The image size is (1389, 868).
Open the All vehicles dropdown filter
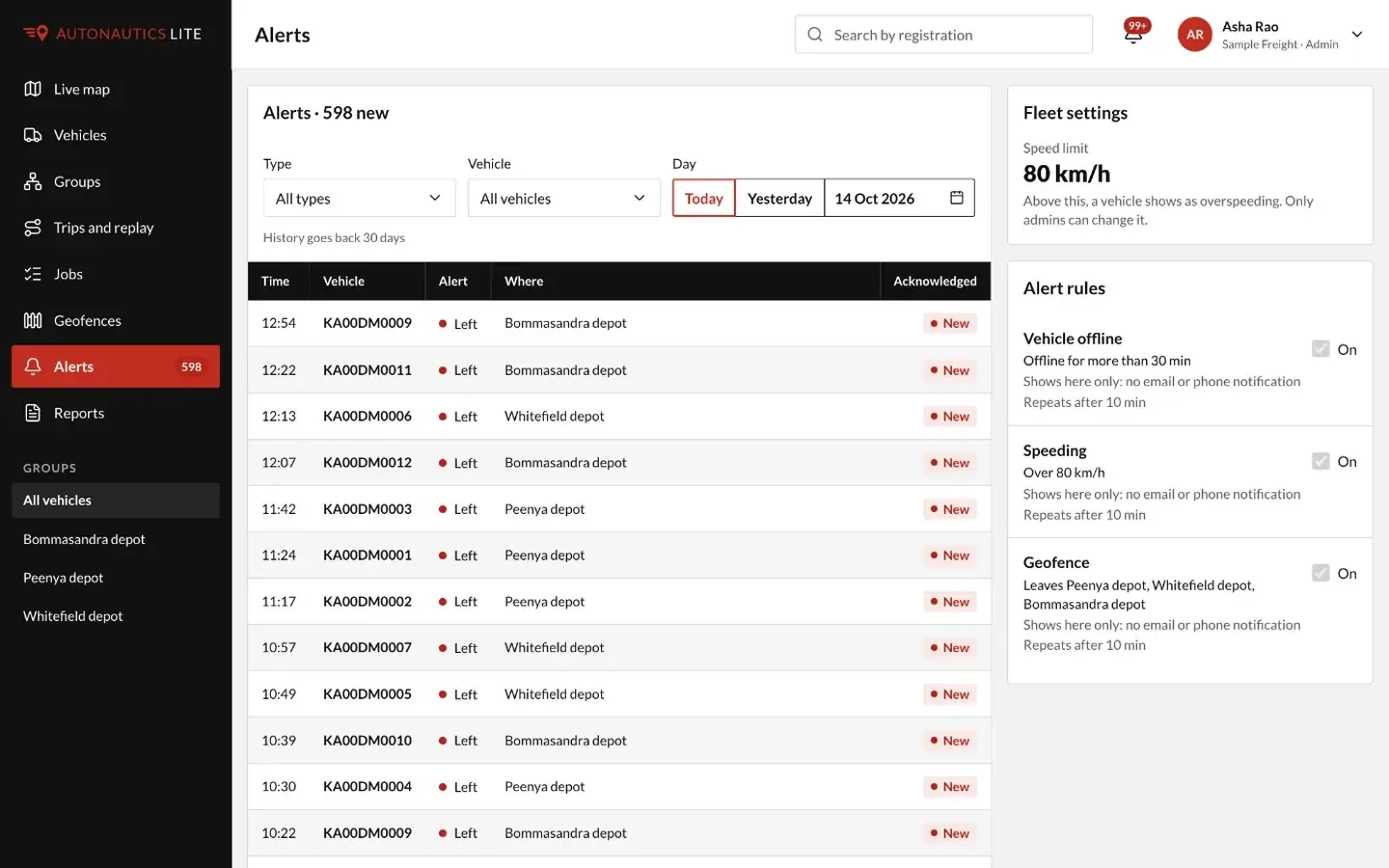pos(563,198)
